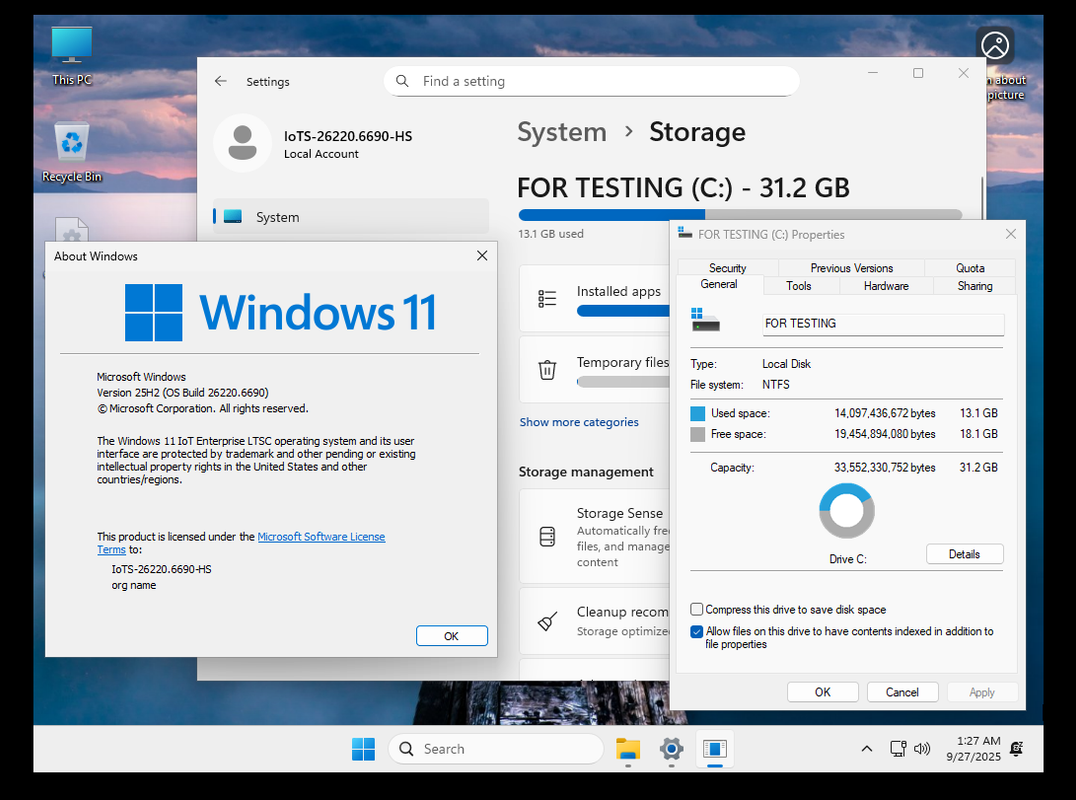Click the Temporary files usage bar
This screenshot has width=1076, height=800.
(622, 382)
